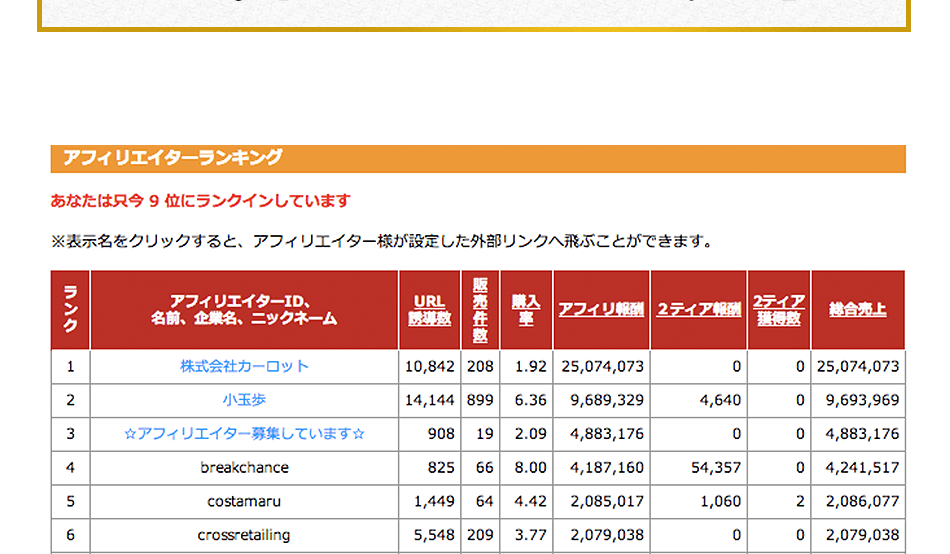Click the 購入率 column header

click(x=526, y=310)
